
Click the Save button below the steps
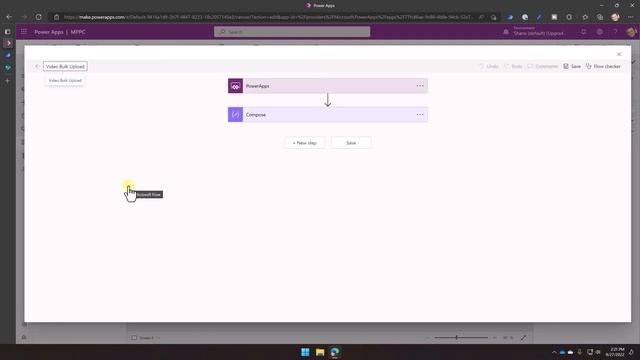click(351, 143)
